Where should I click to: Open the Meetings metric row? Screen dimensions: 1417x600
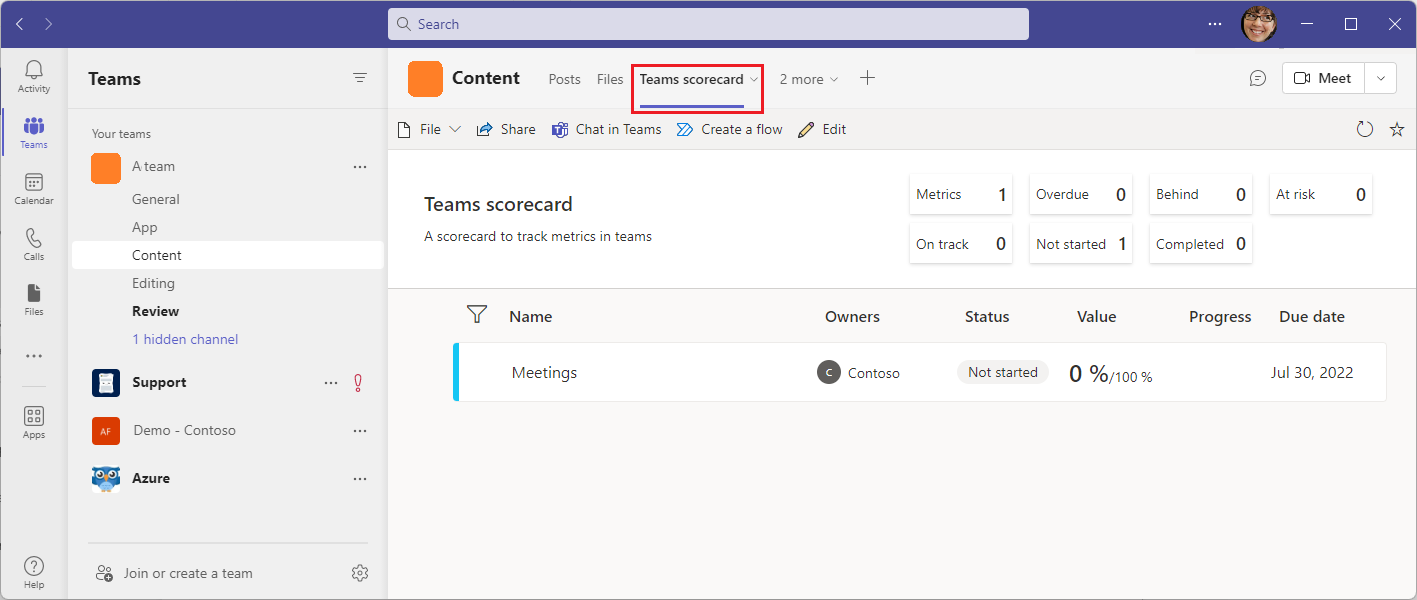click(x=920, y=372)
